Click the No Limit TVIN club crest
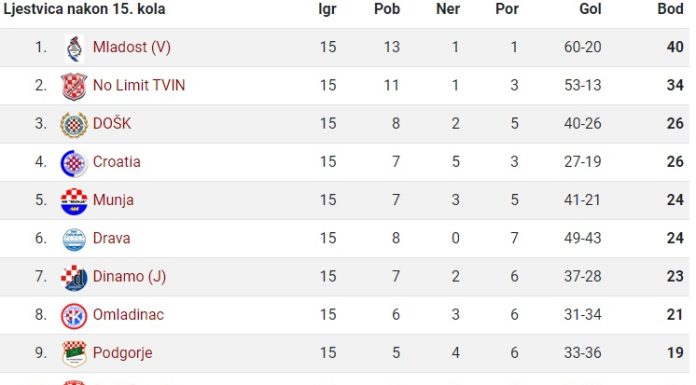696x385 pixels. tap(74, 86)
